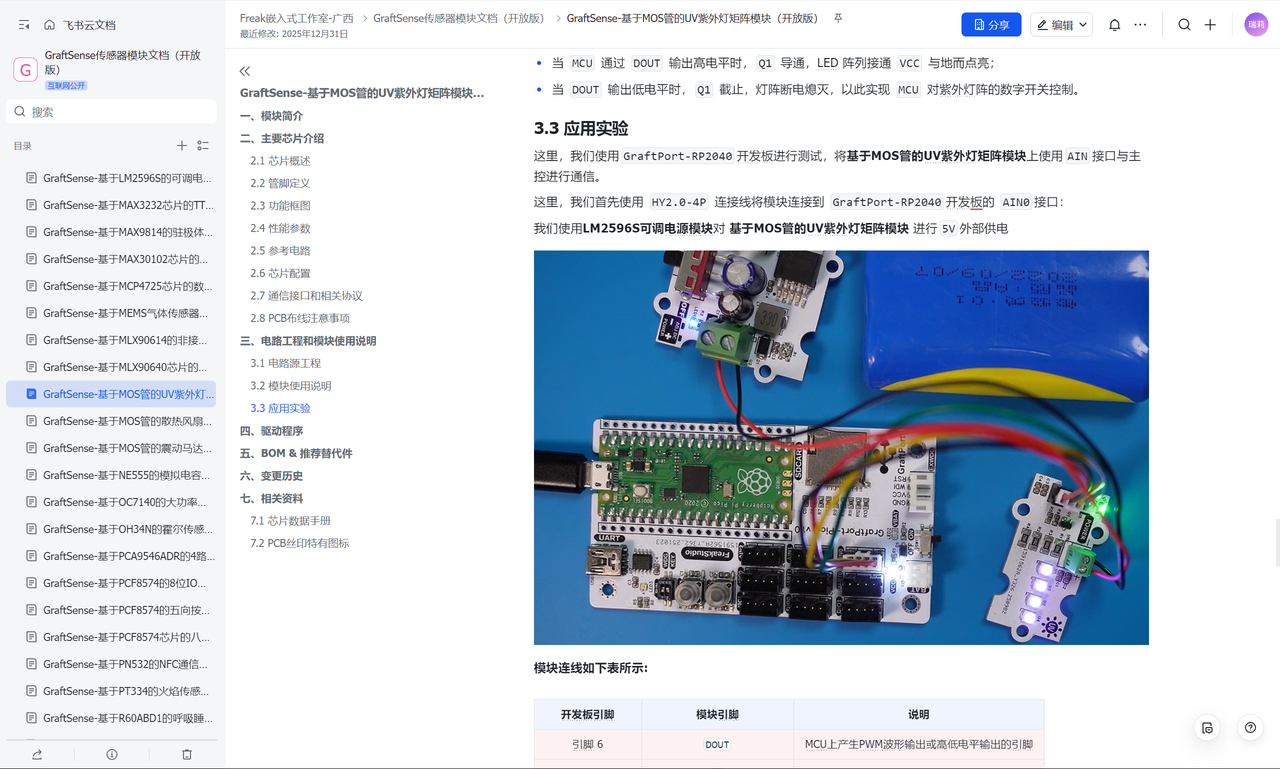Screen dimensions: 1280x769
Task: Click the blue 分享 button
Action: pos(991,25)
